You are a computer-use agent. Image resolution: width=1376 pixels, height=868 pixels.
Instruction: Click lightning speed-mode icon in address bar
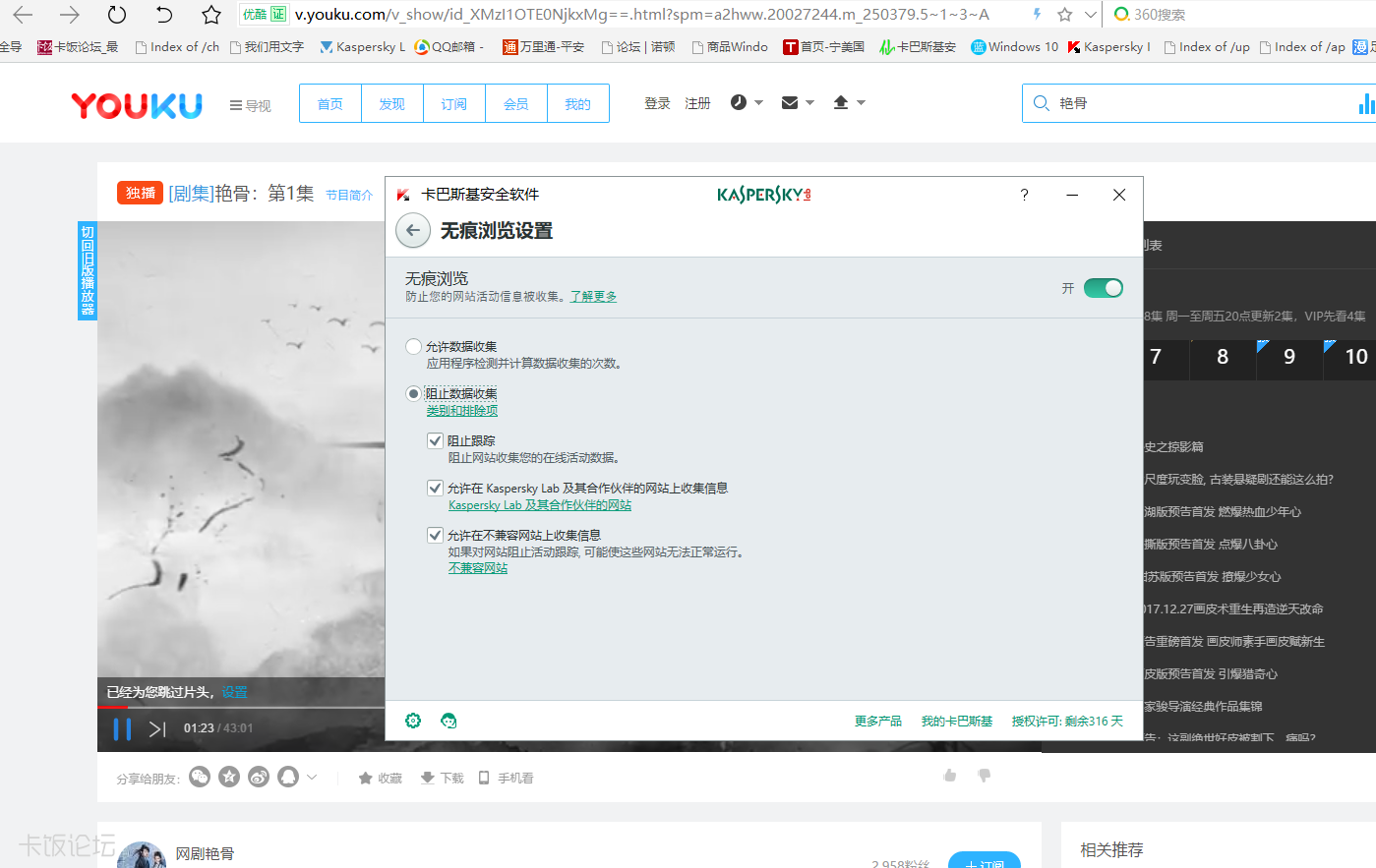click(x=1037, y=14)
